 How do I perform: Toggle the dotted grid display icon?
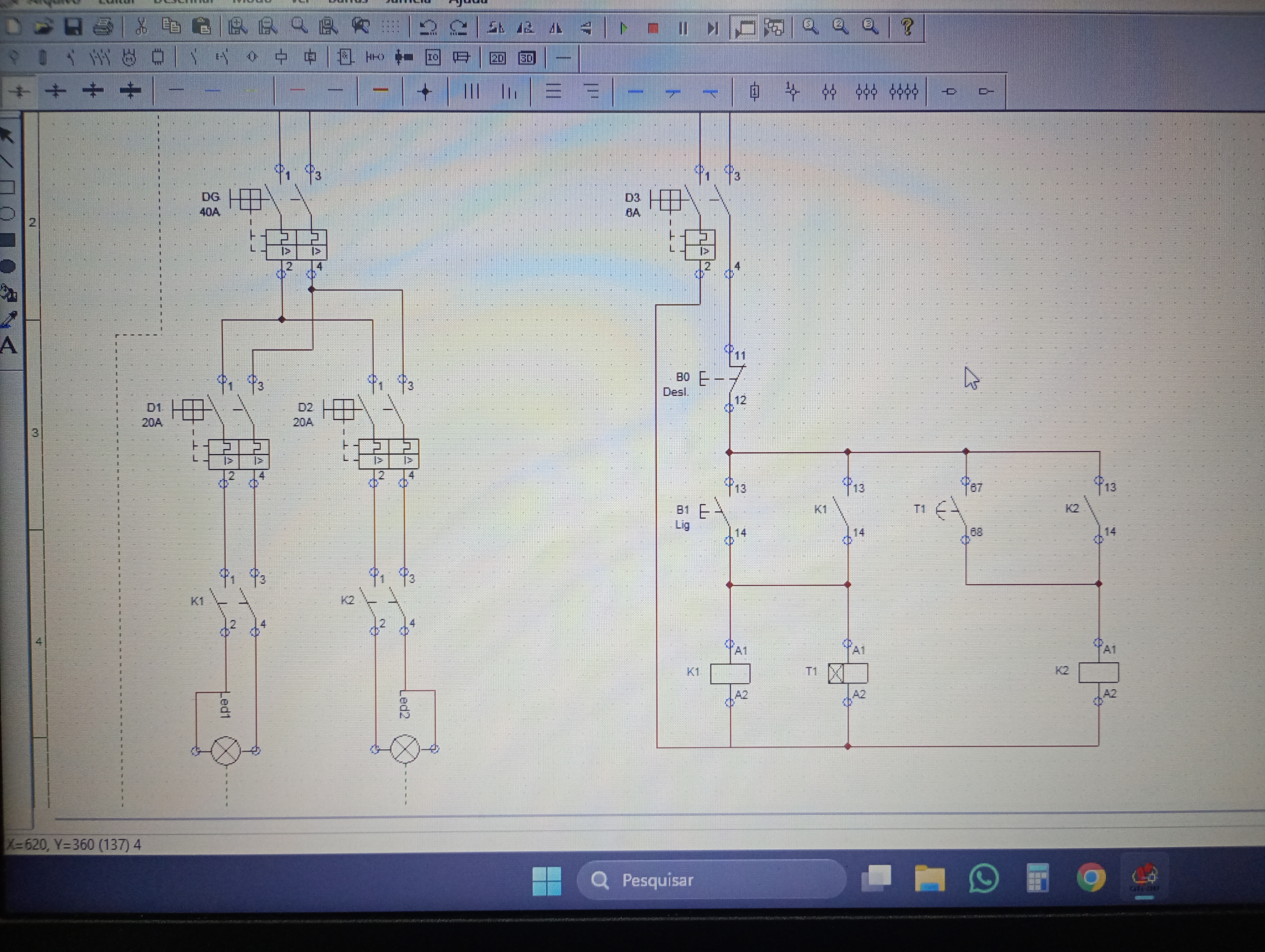tap(391, 27)
